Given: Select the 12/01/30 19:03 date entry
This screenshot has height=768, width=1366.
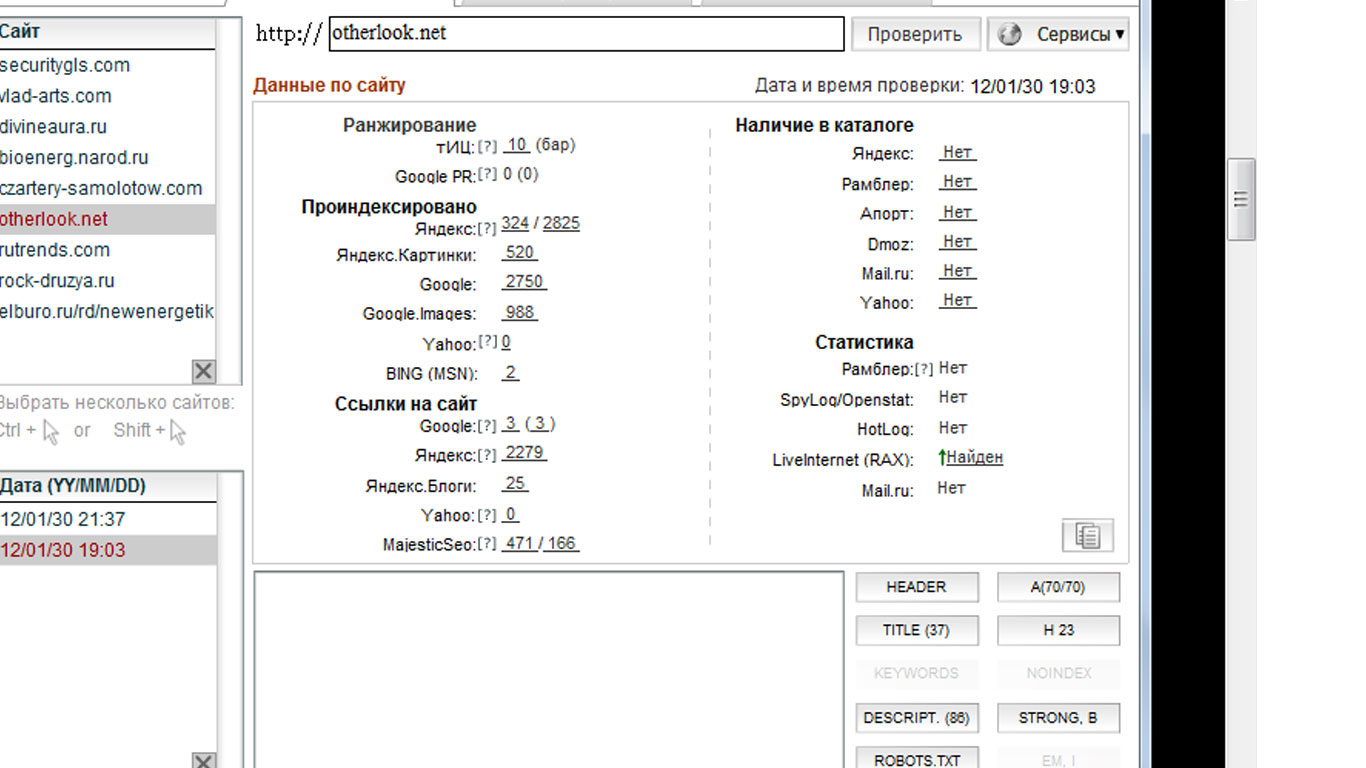Looking at the screenshot, I should point(107,551).
